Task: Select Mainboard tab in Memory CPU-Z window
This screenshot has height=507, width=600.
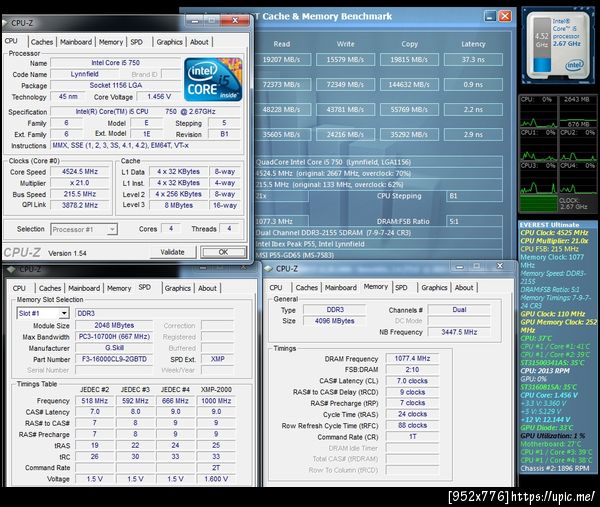Action: click(341, 287)
